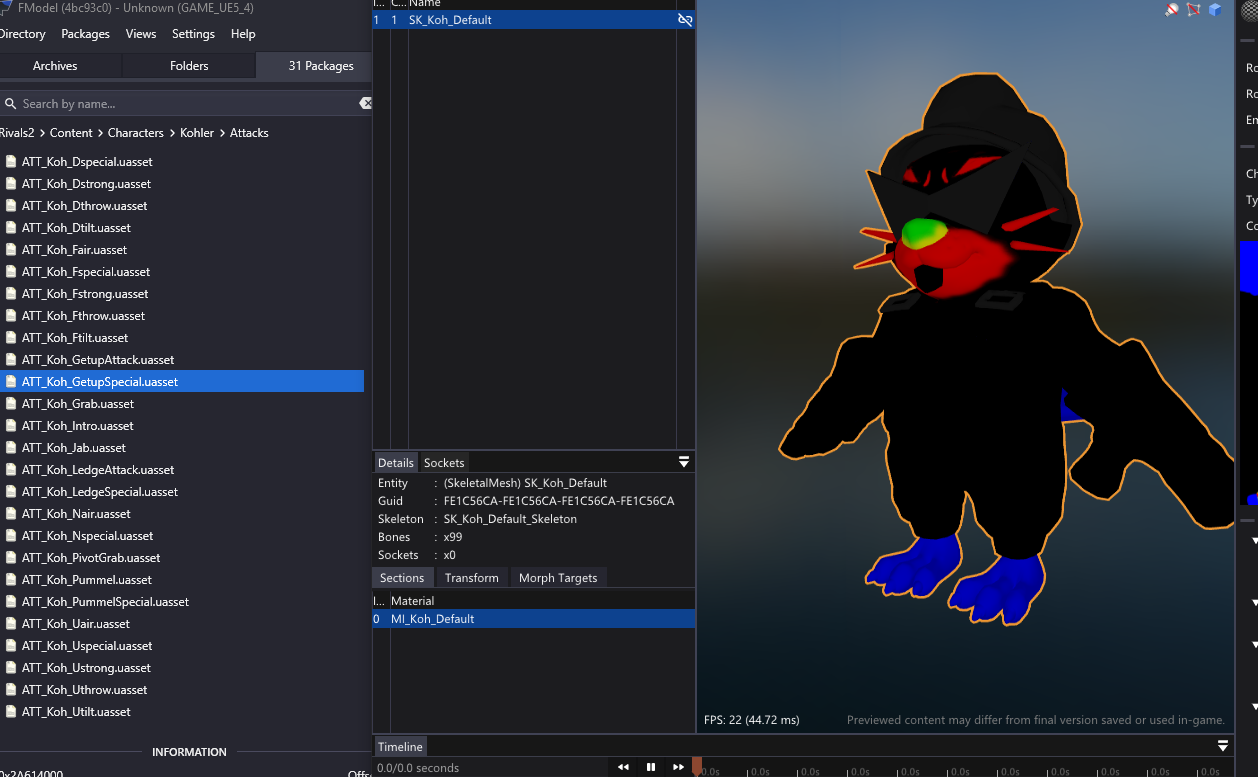Click file icon of ATT_Koh_Ftilt.uasset
Viewport: 1258px width, 777px height.
coord(11,337)
